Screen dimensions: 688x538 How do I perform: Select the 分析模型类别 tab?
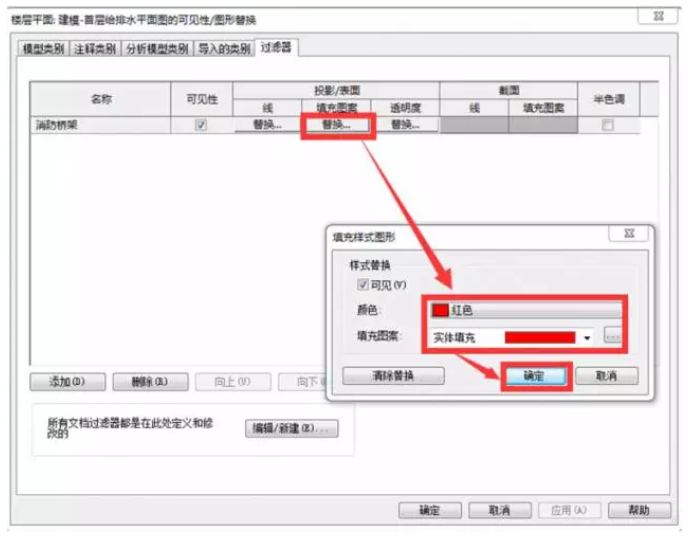pyautogui.click(x=157, y=48)
